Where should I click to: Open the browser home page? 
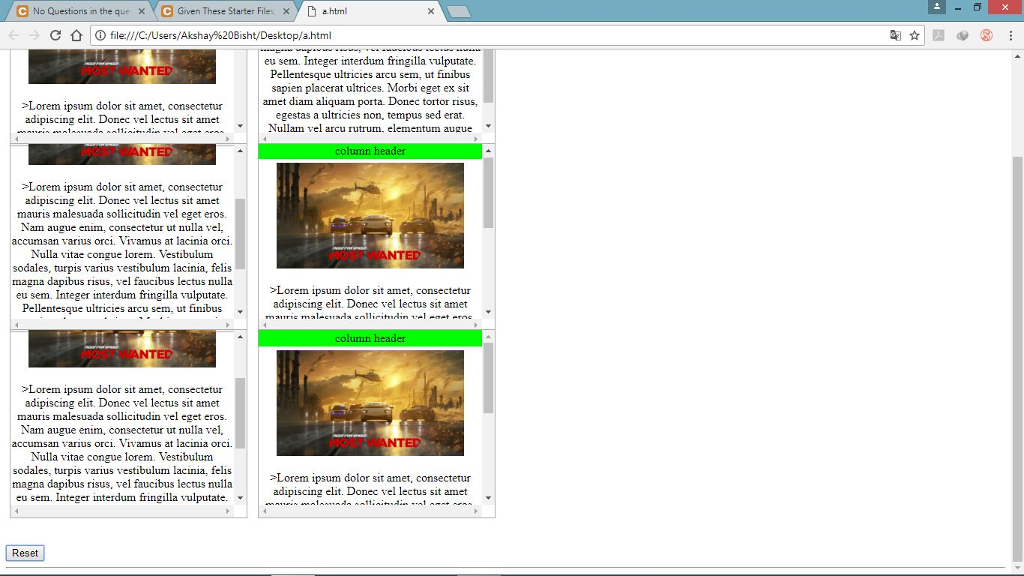(76, 35)
